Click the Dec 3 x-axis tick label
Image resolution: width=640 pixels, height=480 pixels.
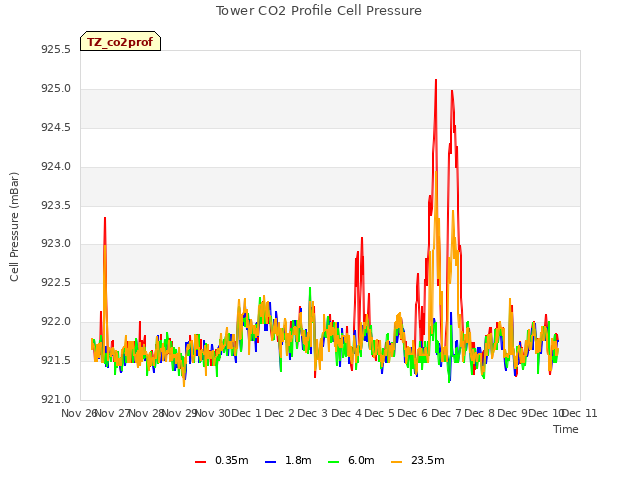click(313, 413)
